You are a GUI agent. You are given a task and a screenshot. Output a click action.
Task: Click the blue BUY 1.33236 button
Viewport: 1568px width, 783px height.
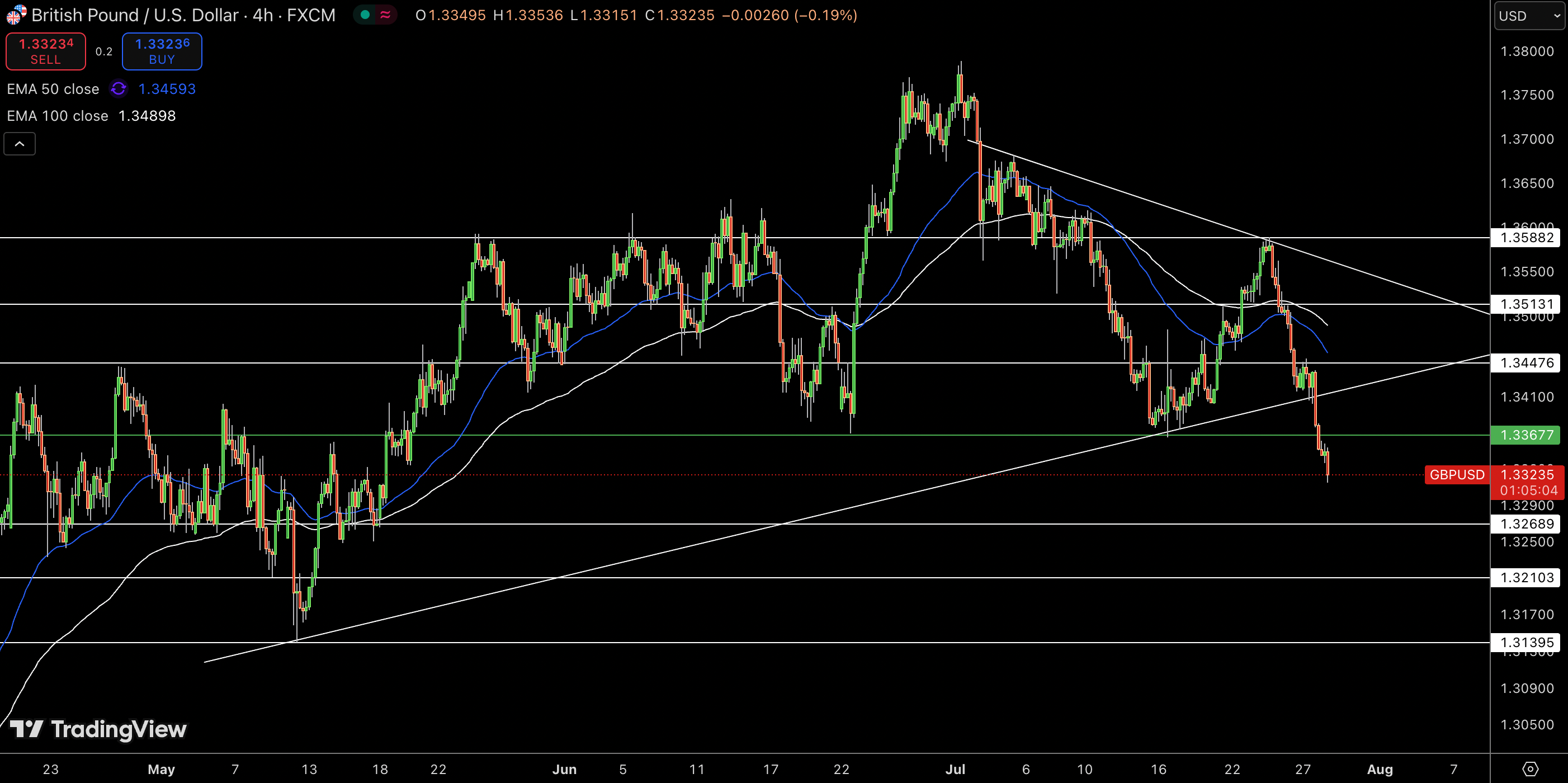click(x=162, y=51)
